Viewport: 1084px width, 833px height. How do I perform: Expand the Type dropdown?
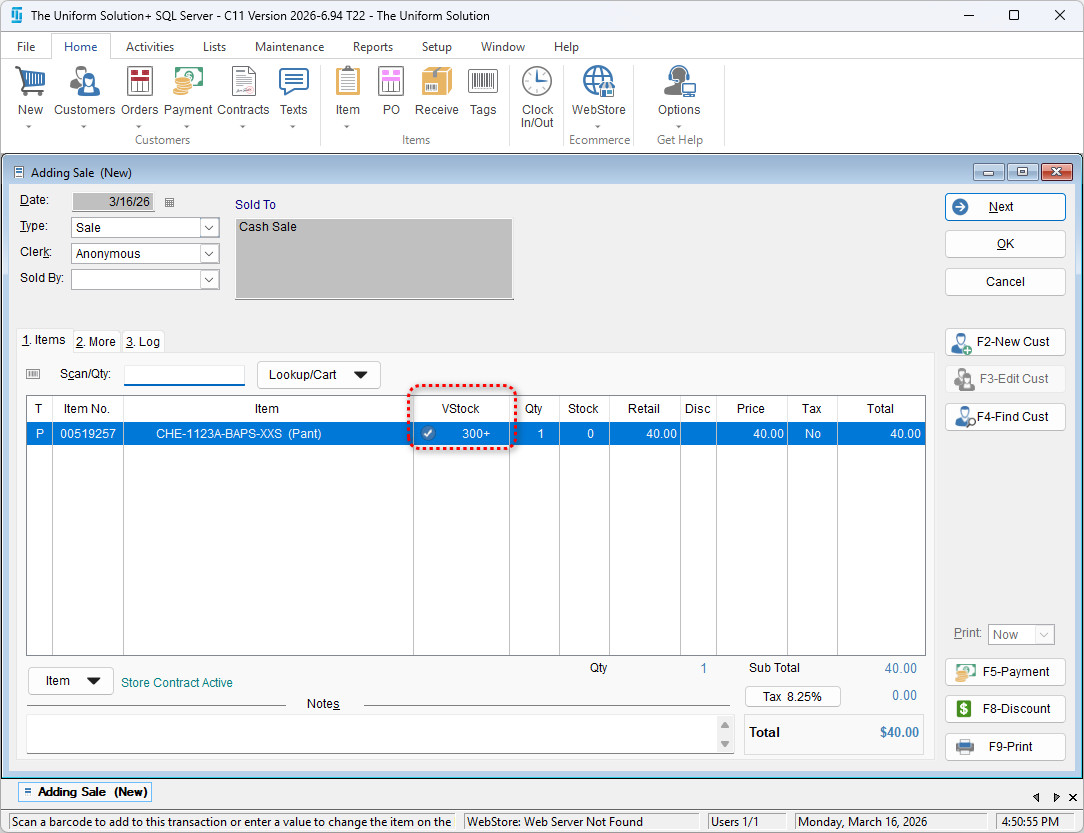click(x=209, y=228)
